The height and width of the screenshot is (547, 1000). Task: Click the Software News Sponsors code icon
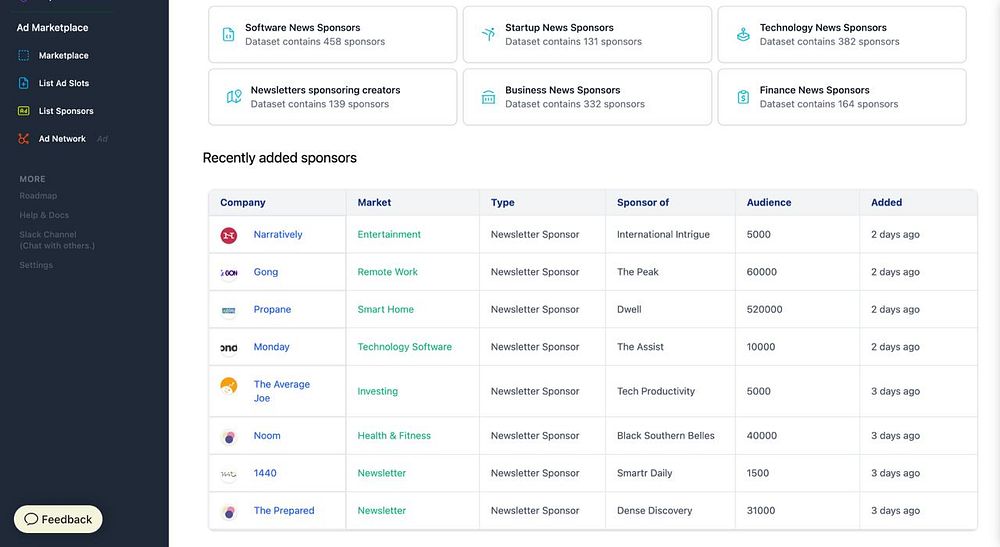pos(229,35)
